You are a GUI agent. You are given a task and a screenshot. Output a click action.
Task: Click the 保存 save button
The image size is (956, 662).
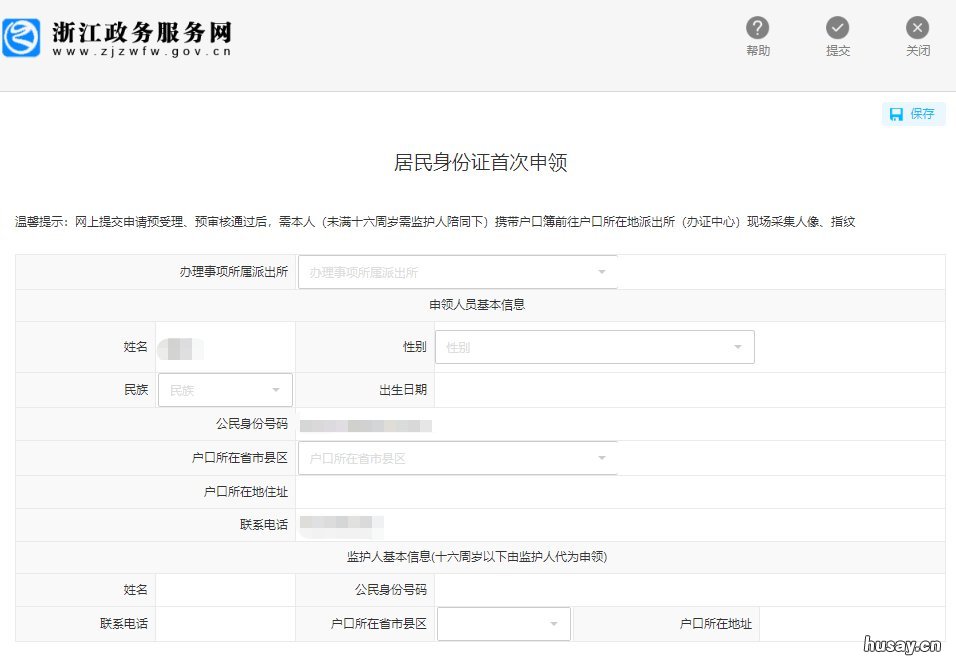[x=913, y=113]
